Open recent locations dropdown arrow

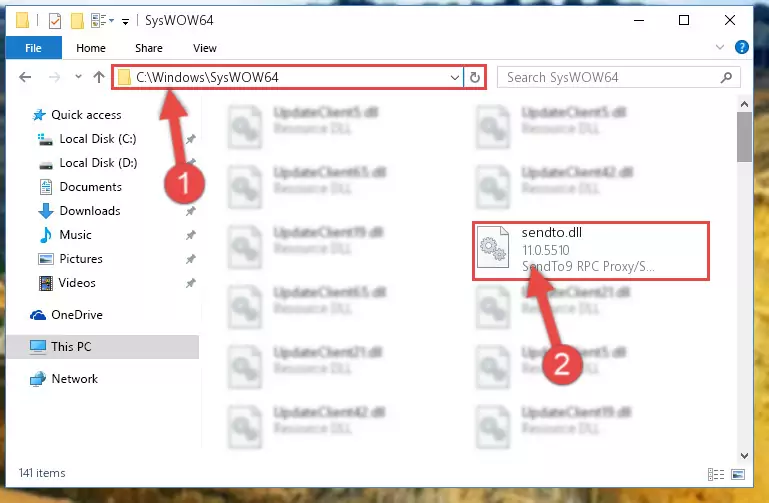[x=78, y=76]
